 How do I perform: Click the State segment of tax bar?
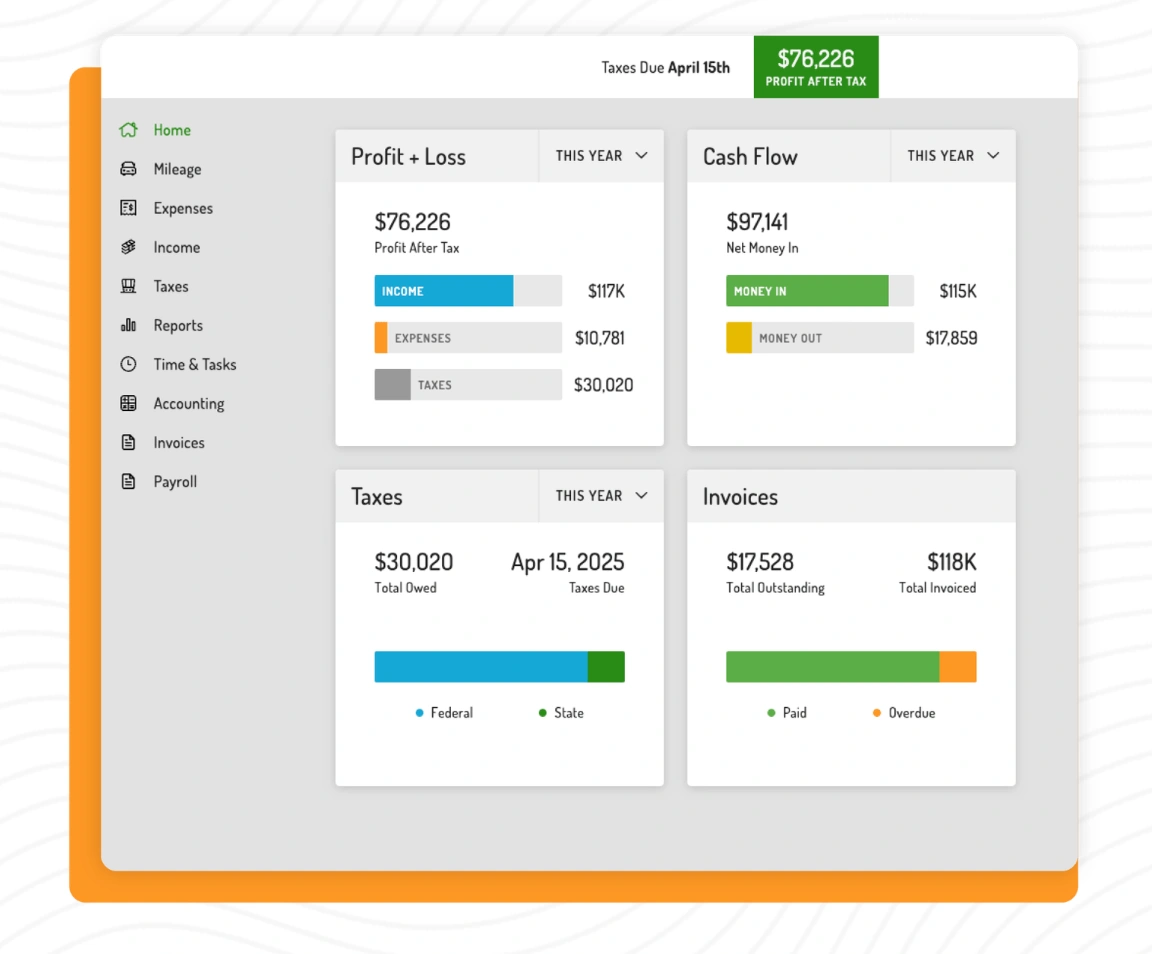[x=606, y=667]
